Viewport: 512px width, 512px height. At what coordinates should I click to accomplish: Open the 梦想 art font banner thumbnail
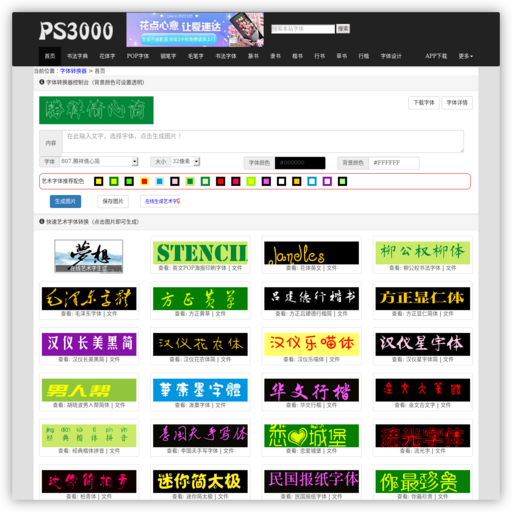(89, 256)
